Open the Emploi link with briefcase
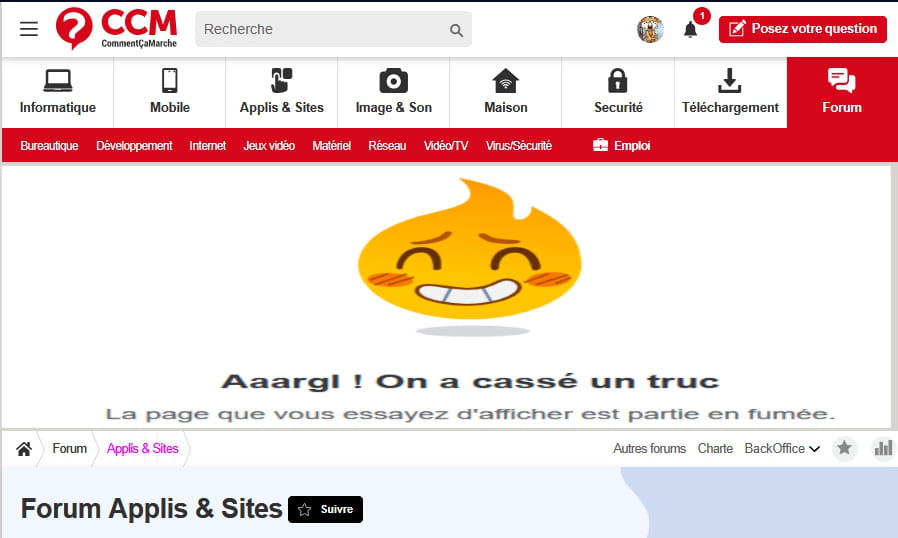Viewport: 898px width, 538px height. click(621, 145)
